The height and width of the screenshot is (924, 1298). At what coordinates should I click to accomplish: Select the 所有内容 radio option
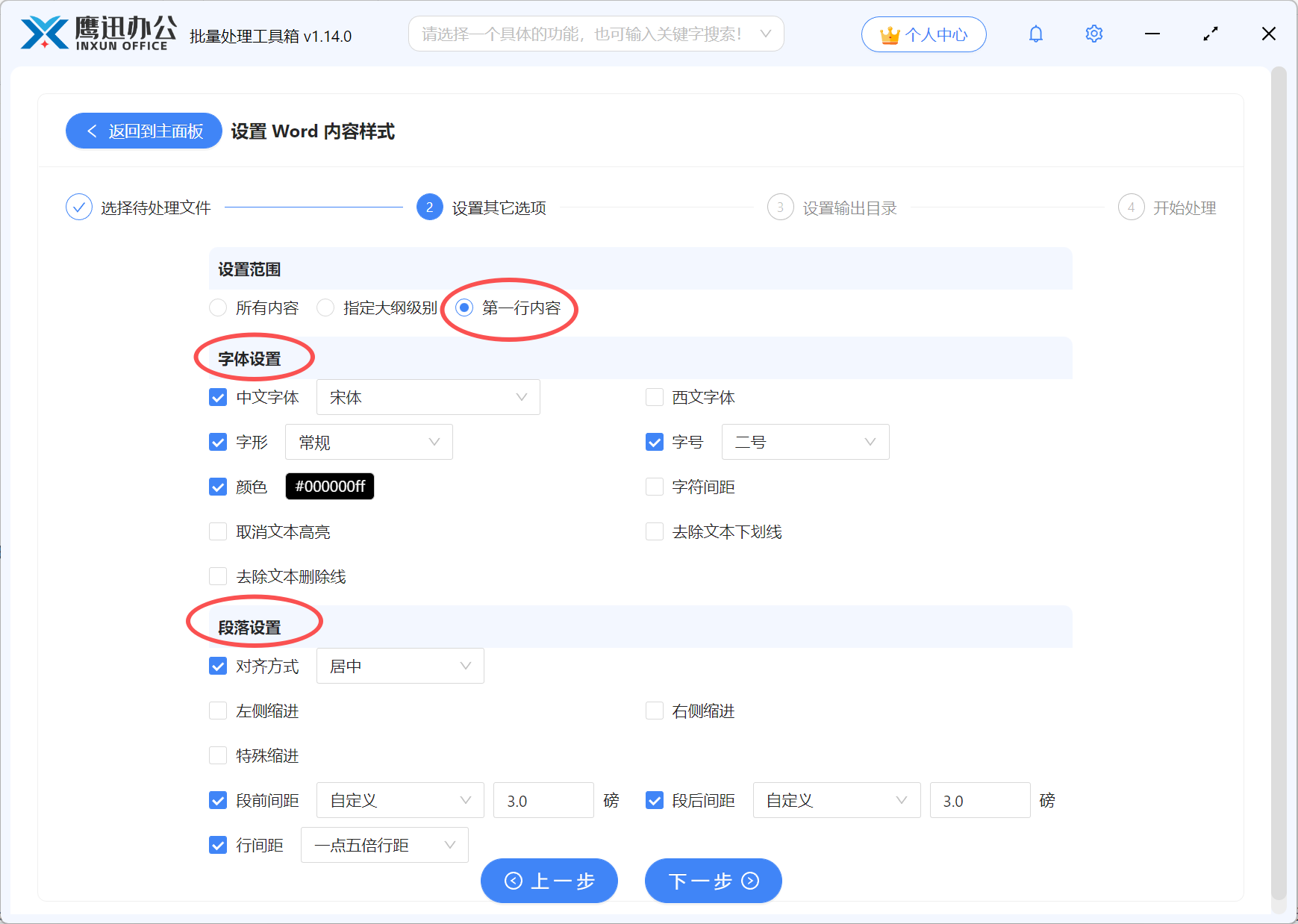[x=218, y=308]
